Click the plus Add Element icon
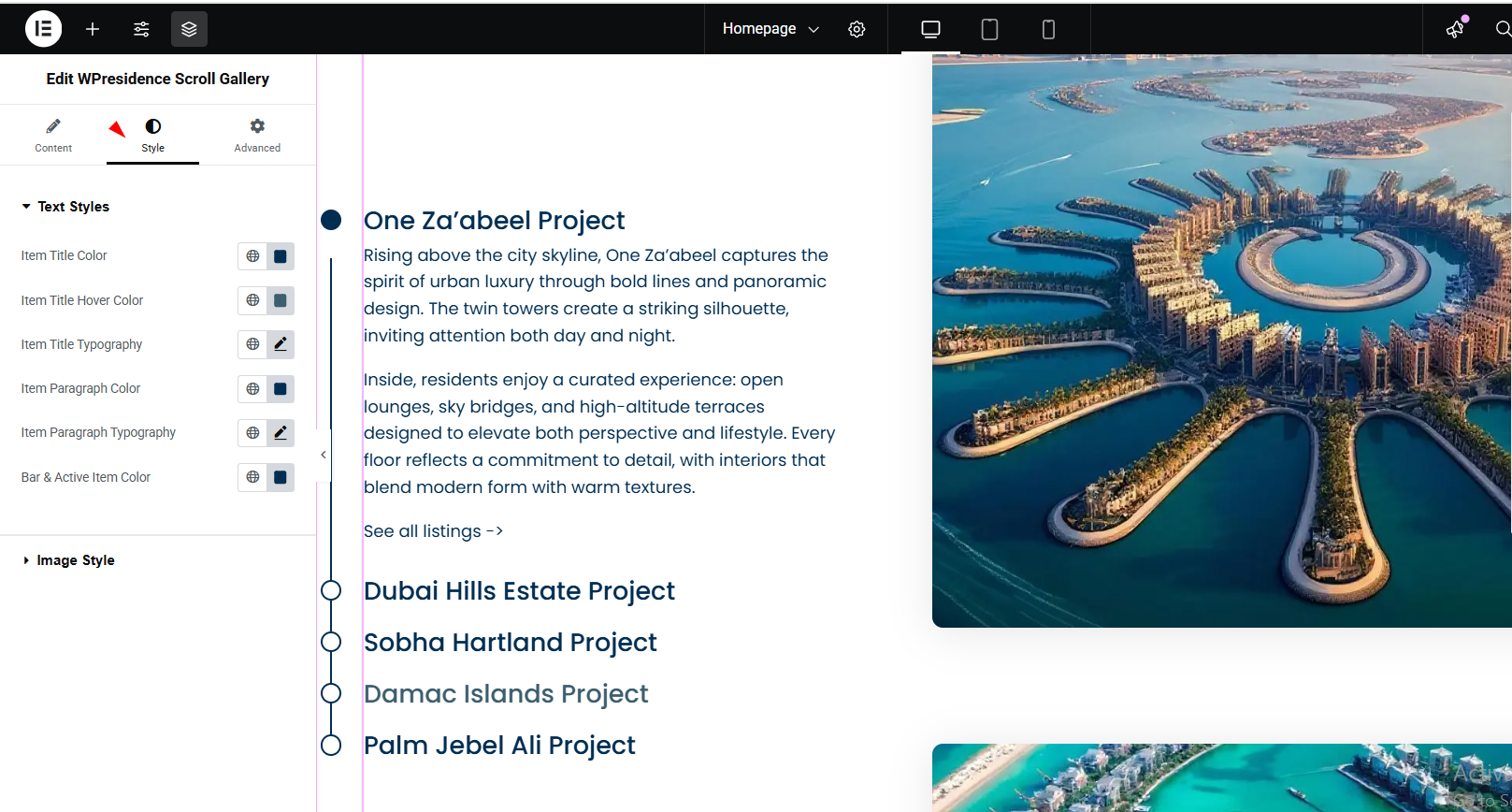Viewport: 1512px width, 812px height. [93, 29]
